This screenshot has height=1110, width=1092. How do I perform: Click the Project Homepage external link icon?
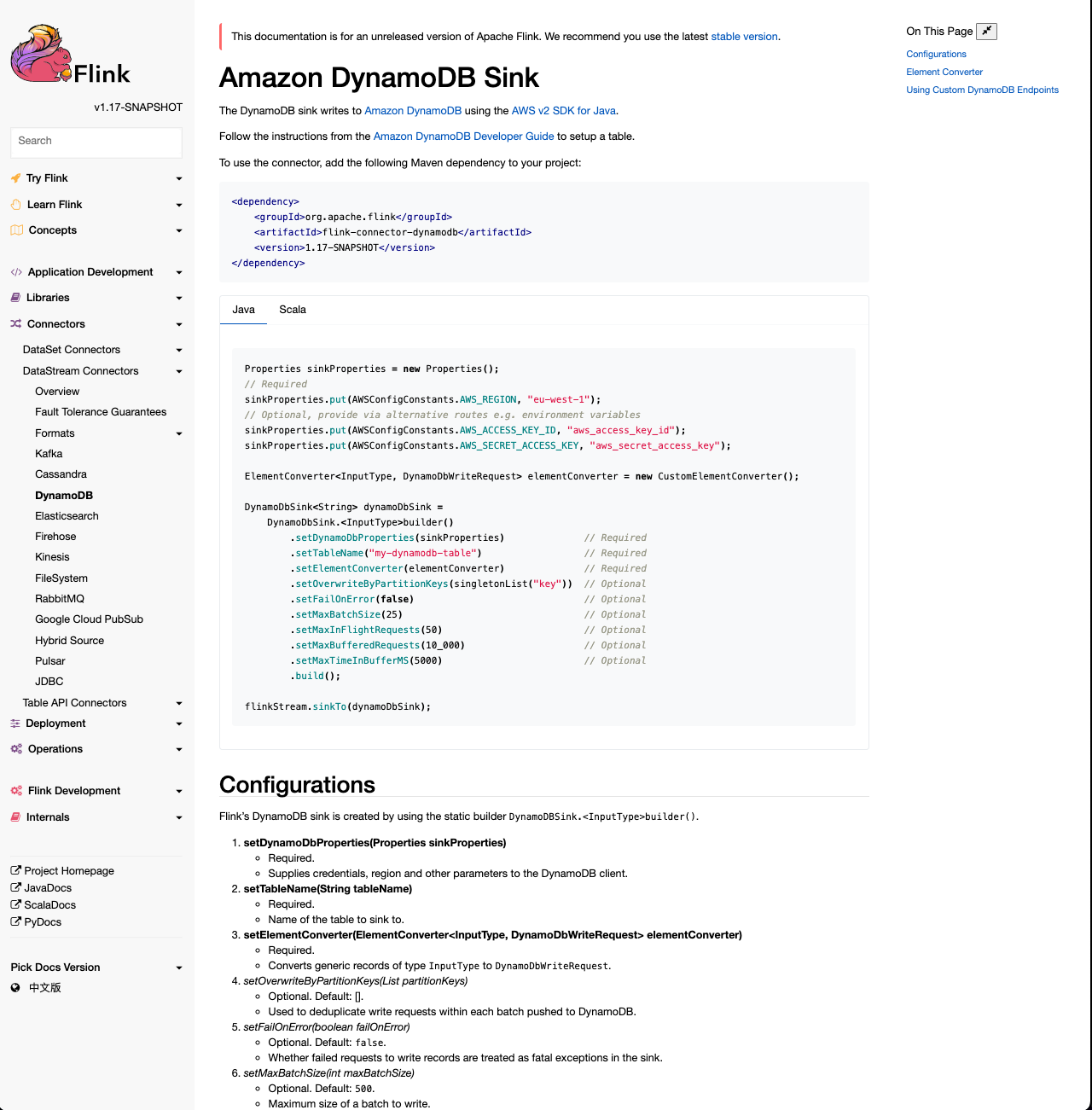15,870
